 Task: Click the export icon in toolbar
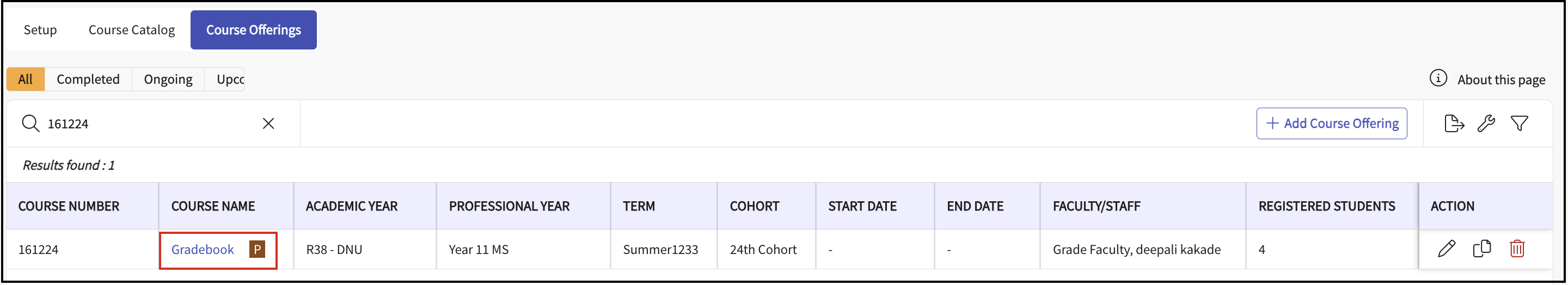pos(1454,123)
